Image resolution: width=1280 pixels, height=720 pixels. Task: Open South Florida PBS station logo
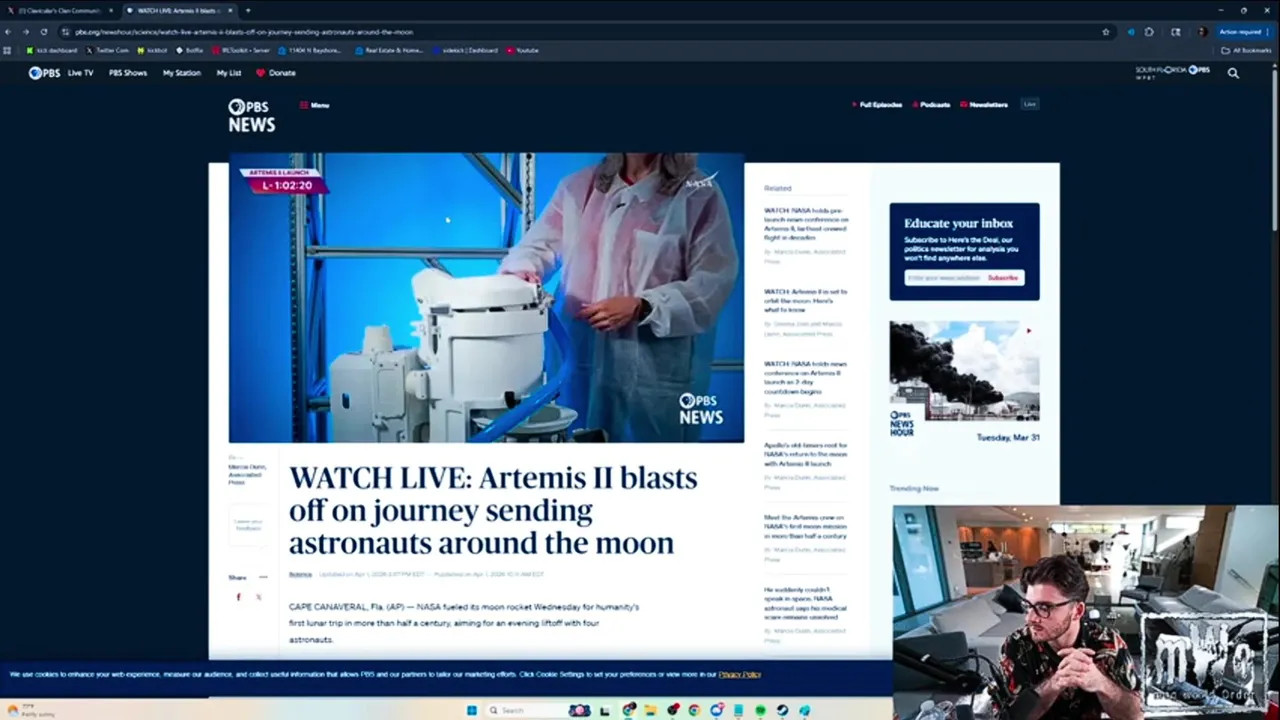click(x=1172, y=72)
